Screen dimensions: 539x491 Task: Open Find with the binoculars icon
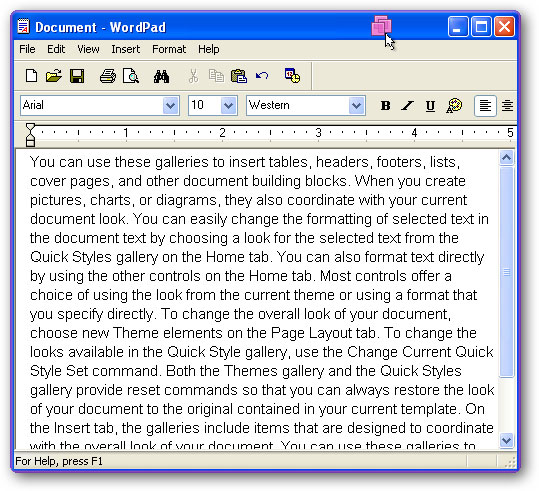click(161, 76)
